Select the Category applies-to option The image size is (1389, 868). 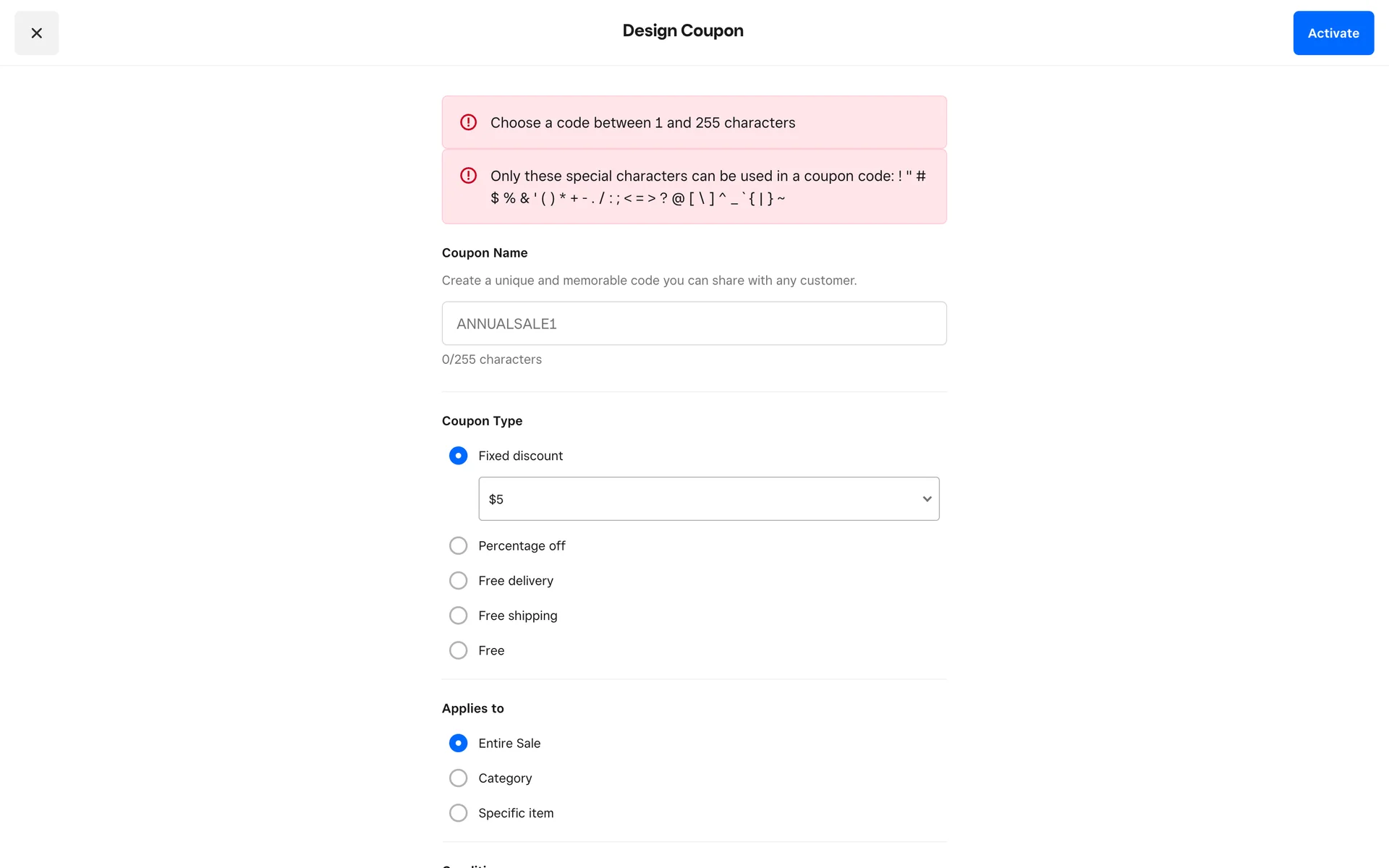(x=458, y=778)
